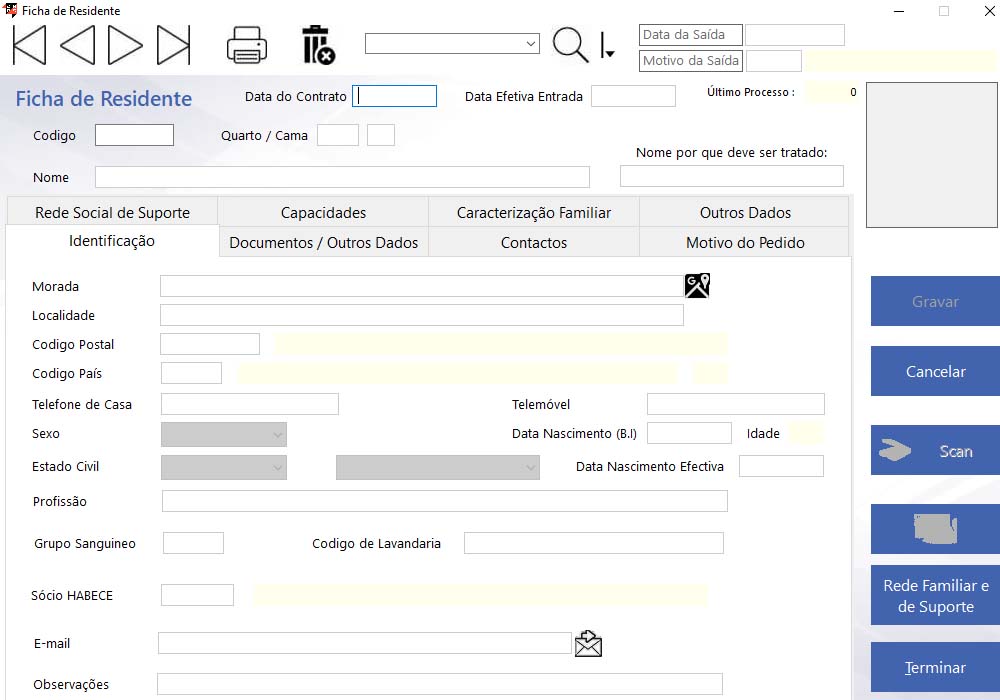This screenshot has width=1000, height=700.
Task: Start a Scan with the Scan button
Action: pyautogui.click(x=935, y=450)
